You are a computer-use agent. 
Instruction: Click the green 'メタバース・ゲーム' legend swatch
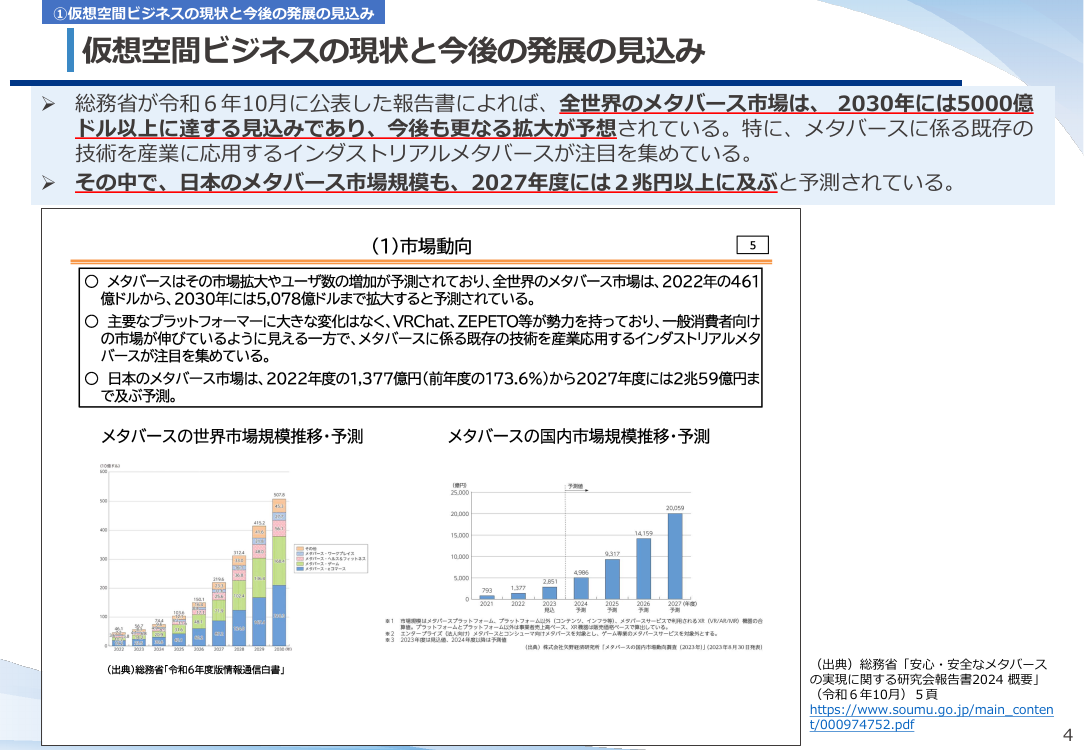point(299,563)
